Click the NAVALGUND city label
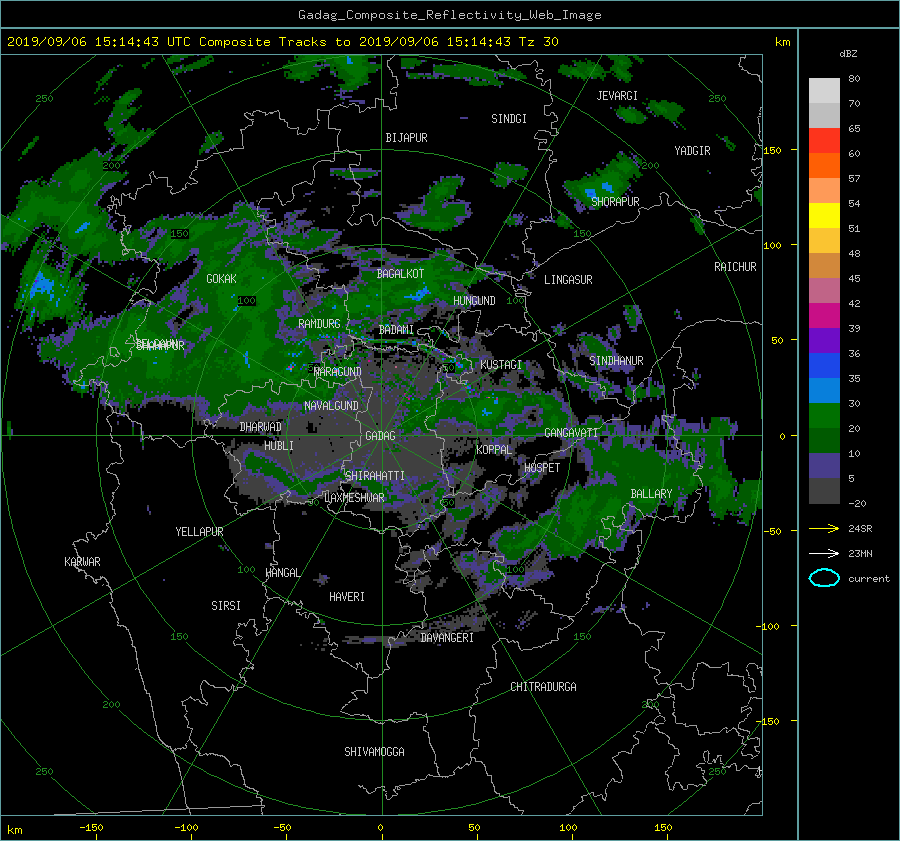The height and width of the screenshot is (841, 900). coord(331,406)
